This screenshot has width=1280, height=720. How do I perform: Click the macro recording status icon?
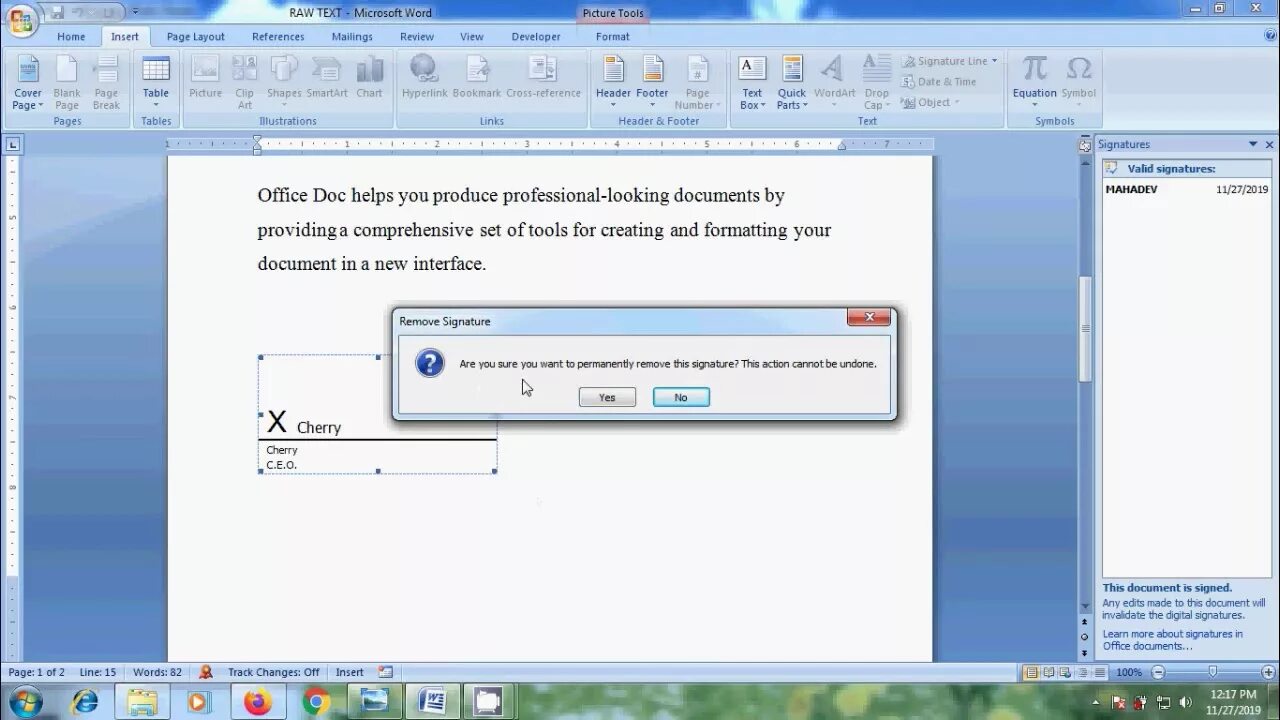[x=386, y=672]
